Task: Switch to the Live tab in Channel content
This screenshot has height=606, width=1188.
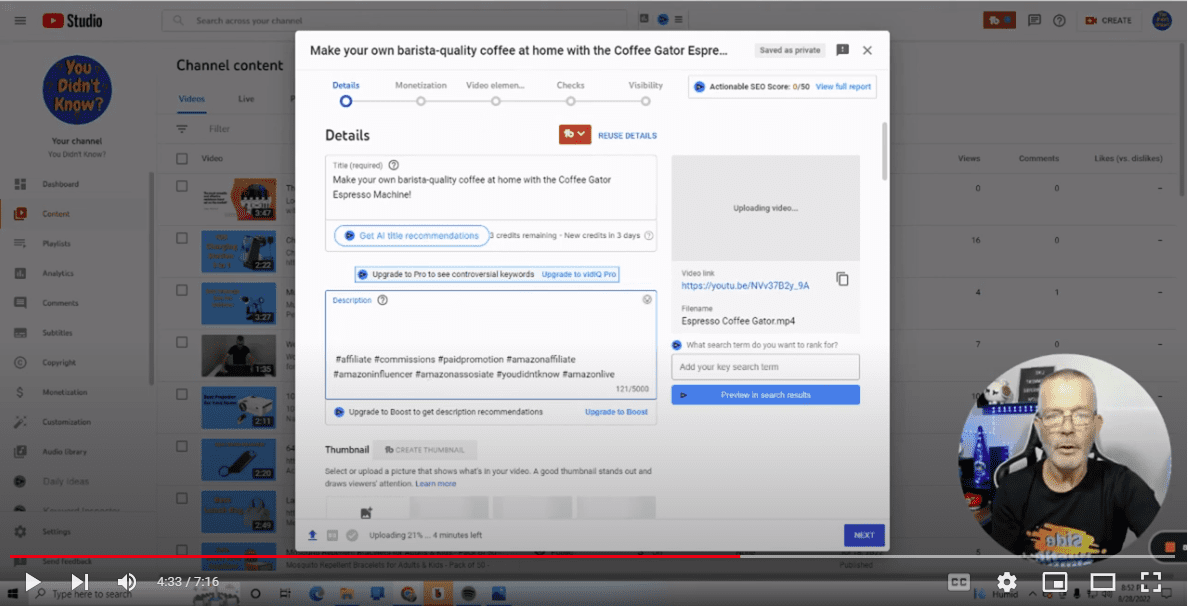Action: (246, 99)
